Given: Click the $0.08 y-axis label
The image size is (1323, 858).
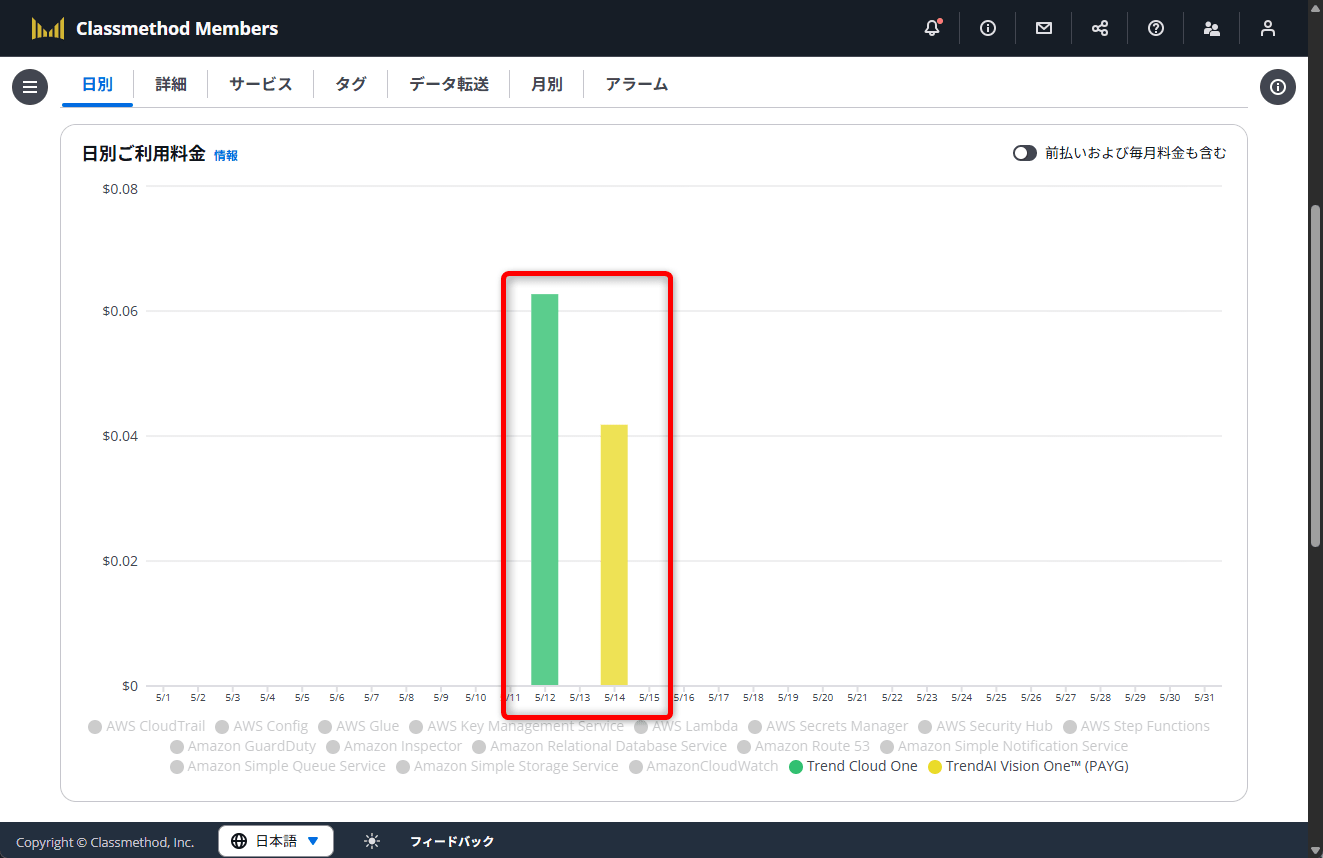Looking at the screenshot, I should tap(120, 188).
